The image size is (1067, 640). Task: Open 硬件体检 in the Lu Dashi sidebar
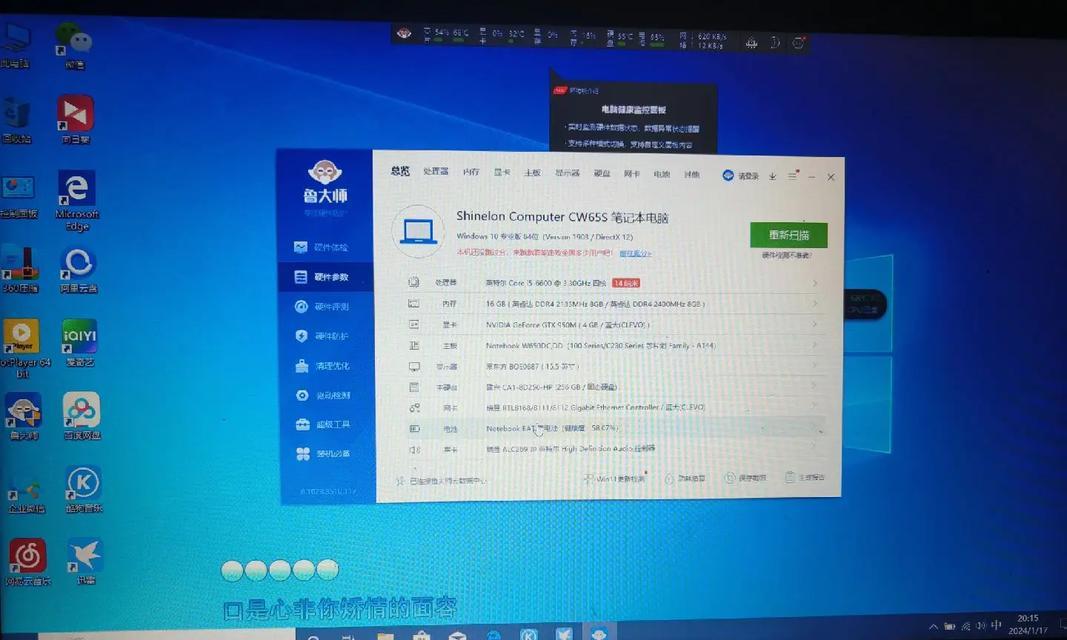321,247
